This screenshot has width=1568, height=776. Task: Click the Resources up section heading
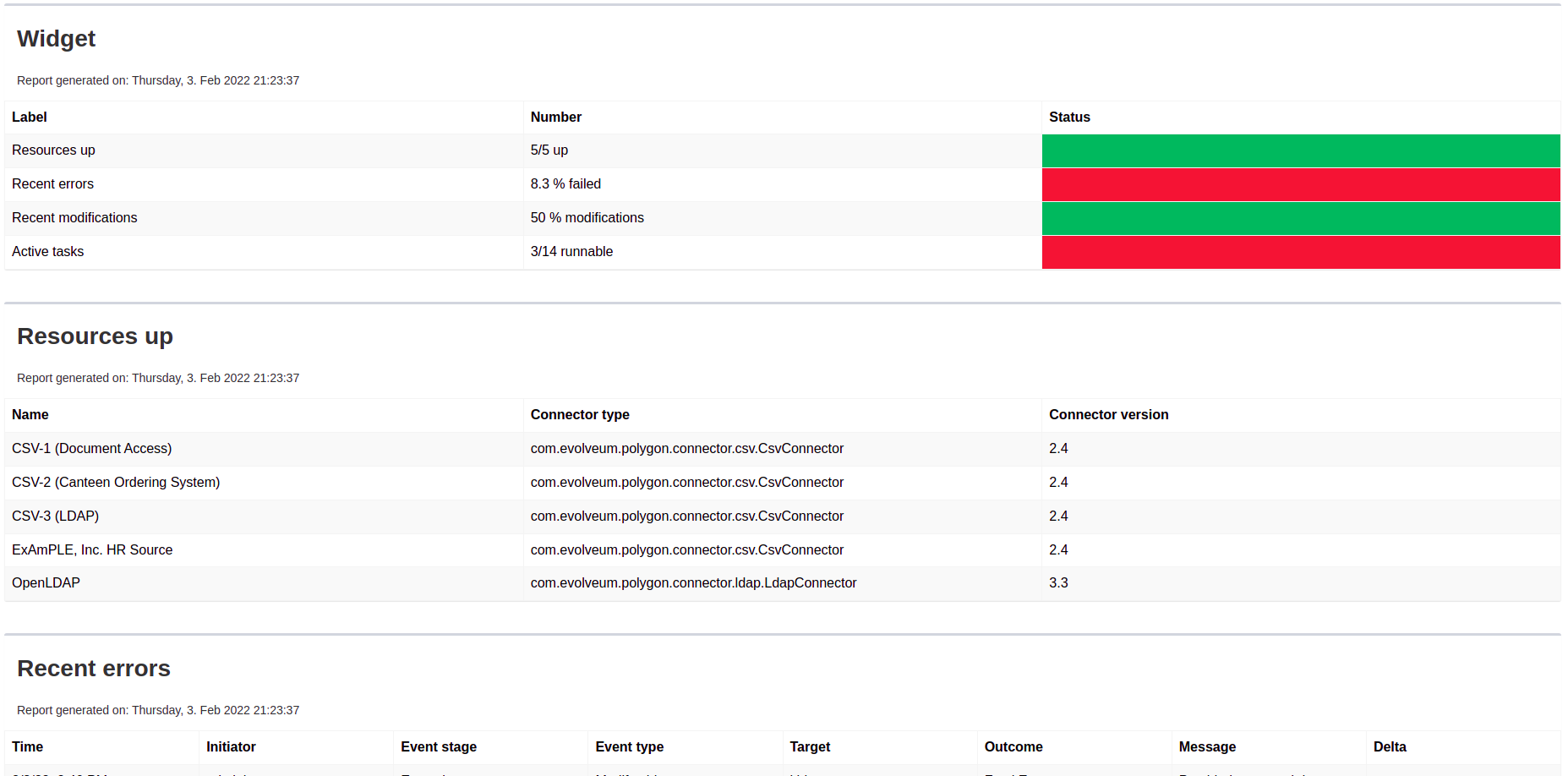pos(94,336)
